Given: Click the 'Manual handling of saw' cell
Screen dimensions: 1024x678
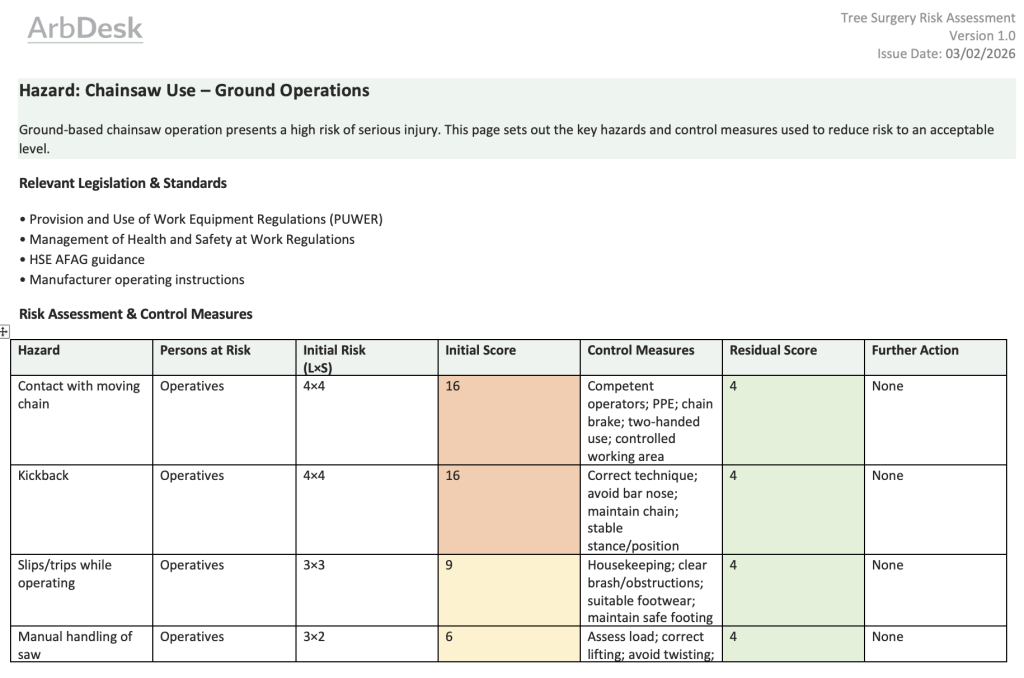Looking at the screenshot, I should pos(75,645).
